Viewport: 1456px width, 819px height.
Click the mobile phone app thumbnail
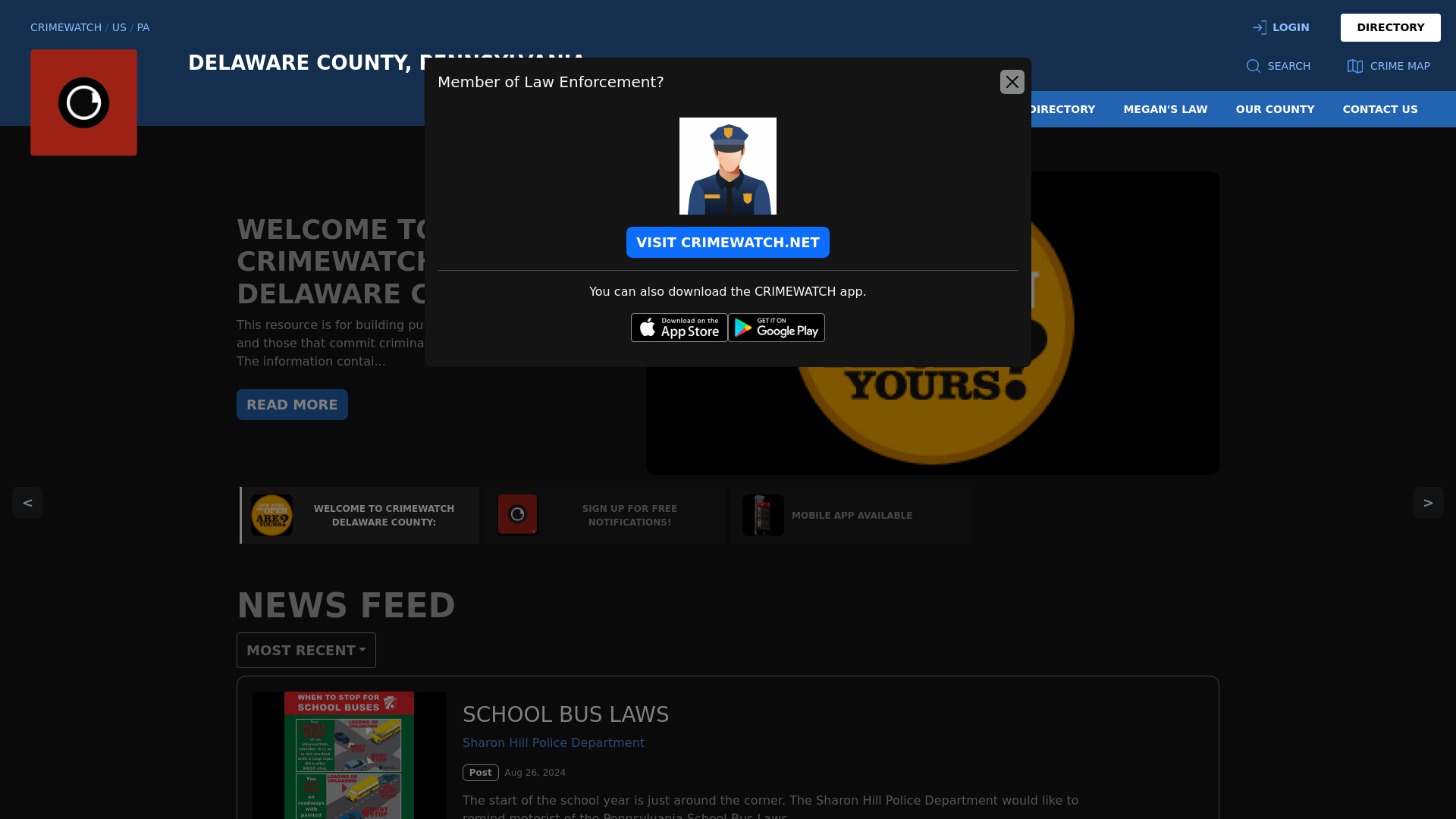point(763,515)
